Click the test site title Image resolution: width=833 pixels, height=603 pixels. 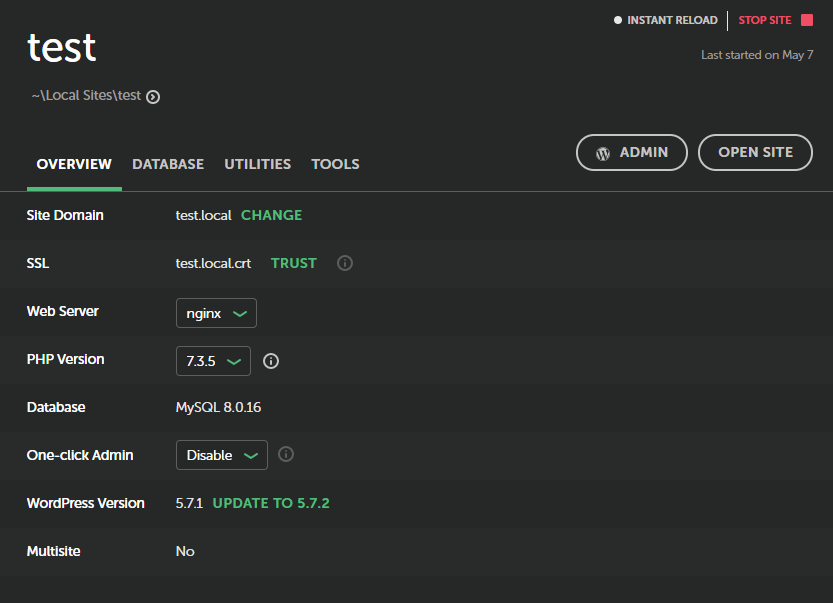tap(62, 47)
